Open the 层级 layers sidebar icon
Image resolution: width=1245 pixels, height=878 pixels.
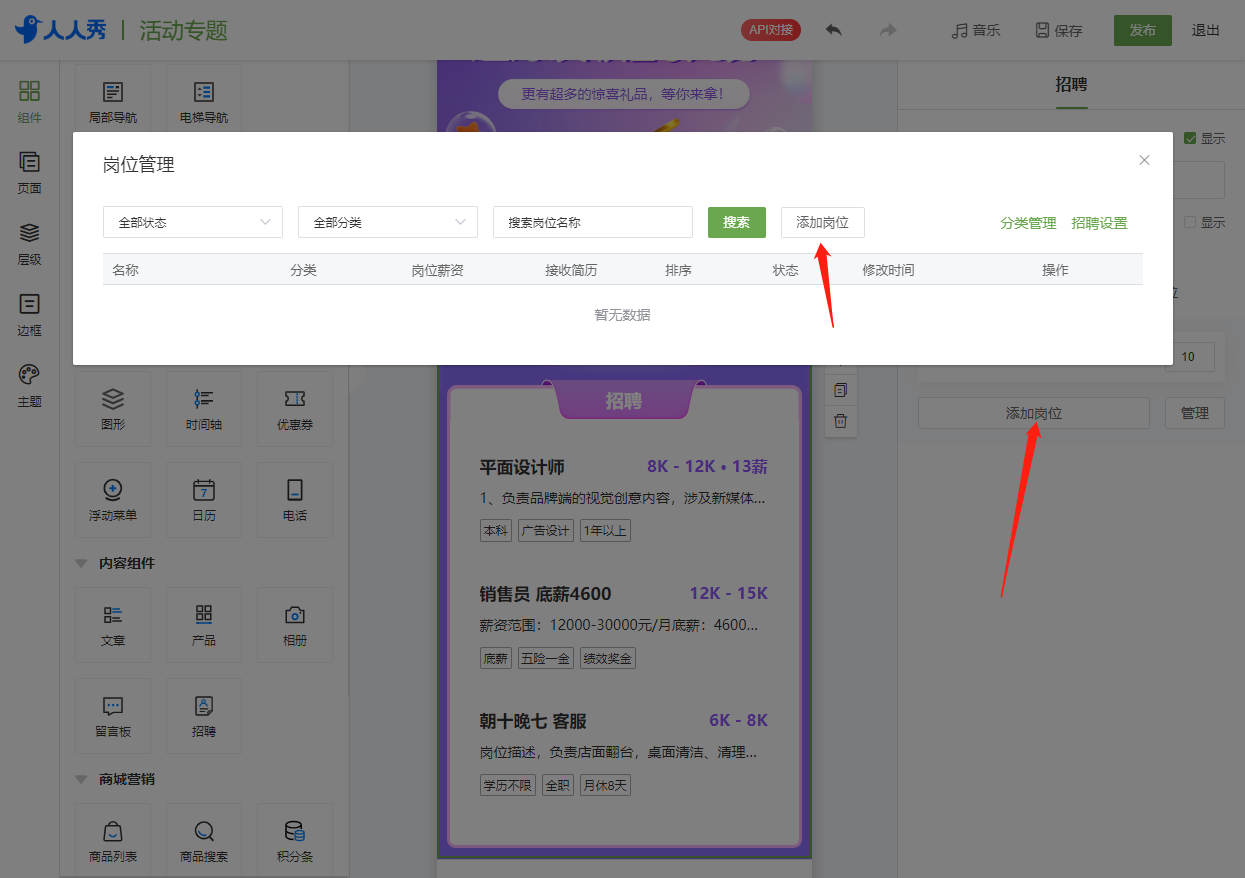29,244
